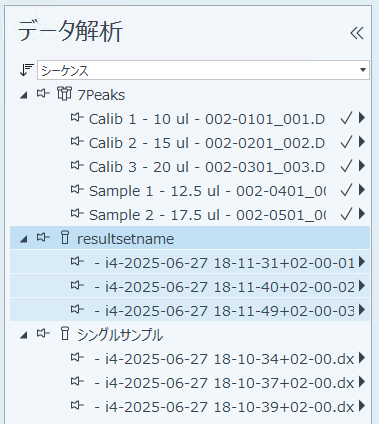Pin the シングルサンプル group

tap(43, 333)
